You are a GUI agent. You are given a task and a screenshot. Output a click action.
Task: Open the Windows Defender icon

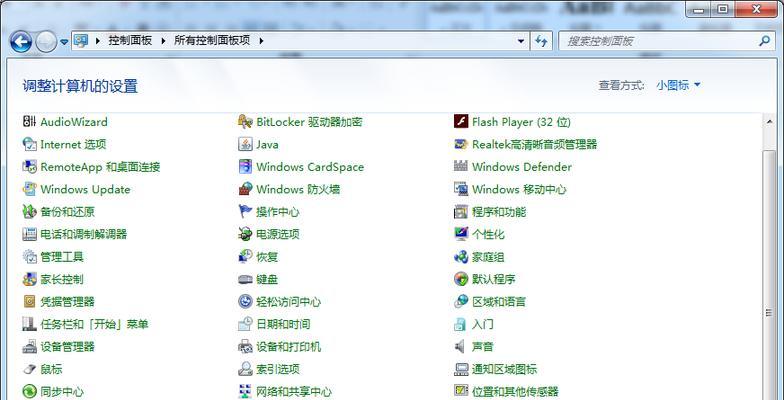click(x=460, y=167)
